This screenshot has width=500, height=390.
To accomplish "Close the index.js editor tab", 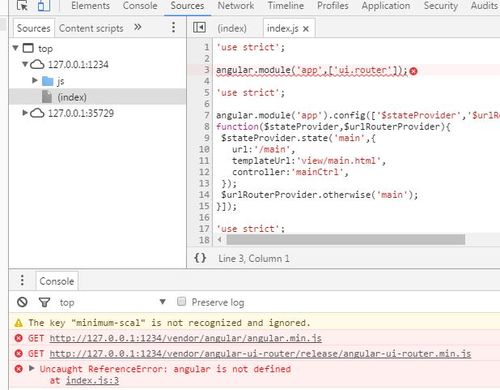I will pyautogui.click(x=306, y=29).
